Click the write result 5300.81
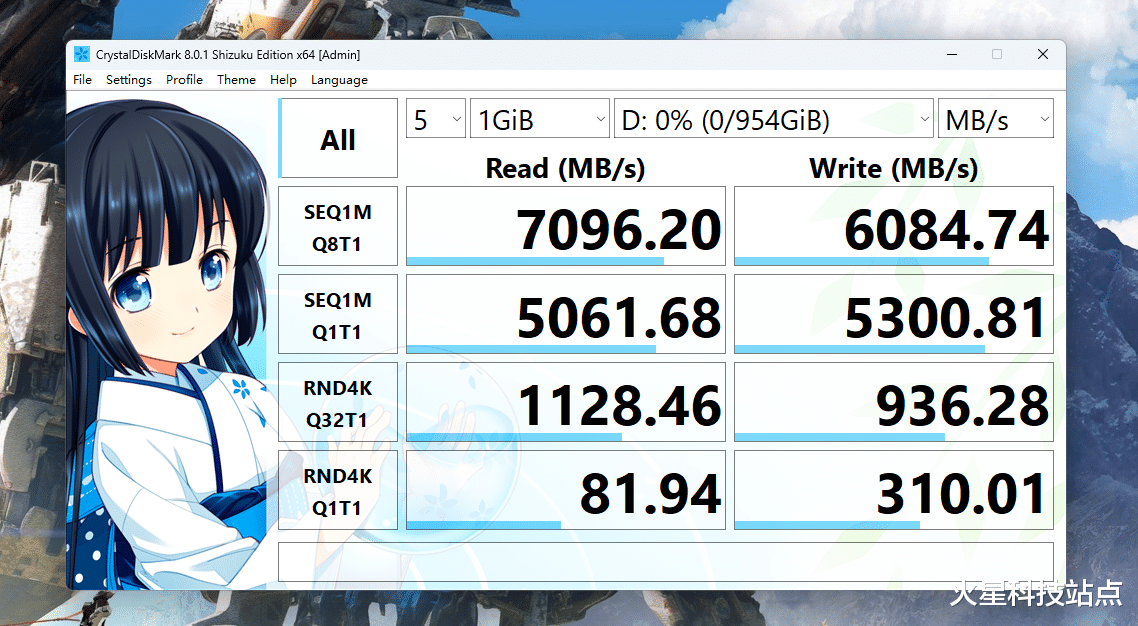 [x=894, y=314]
